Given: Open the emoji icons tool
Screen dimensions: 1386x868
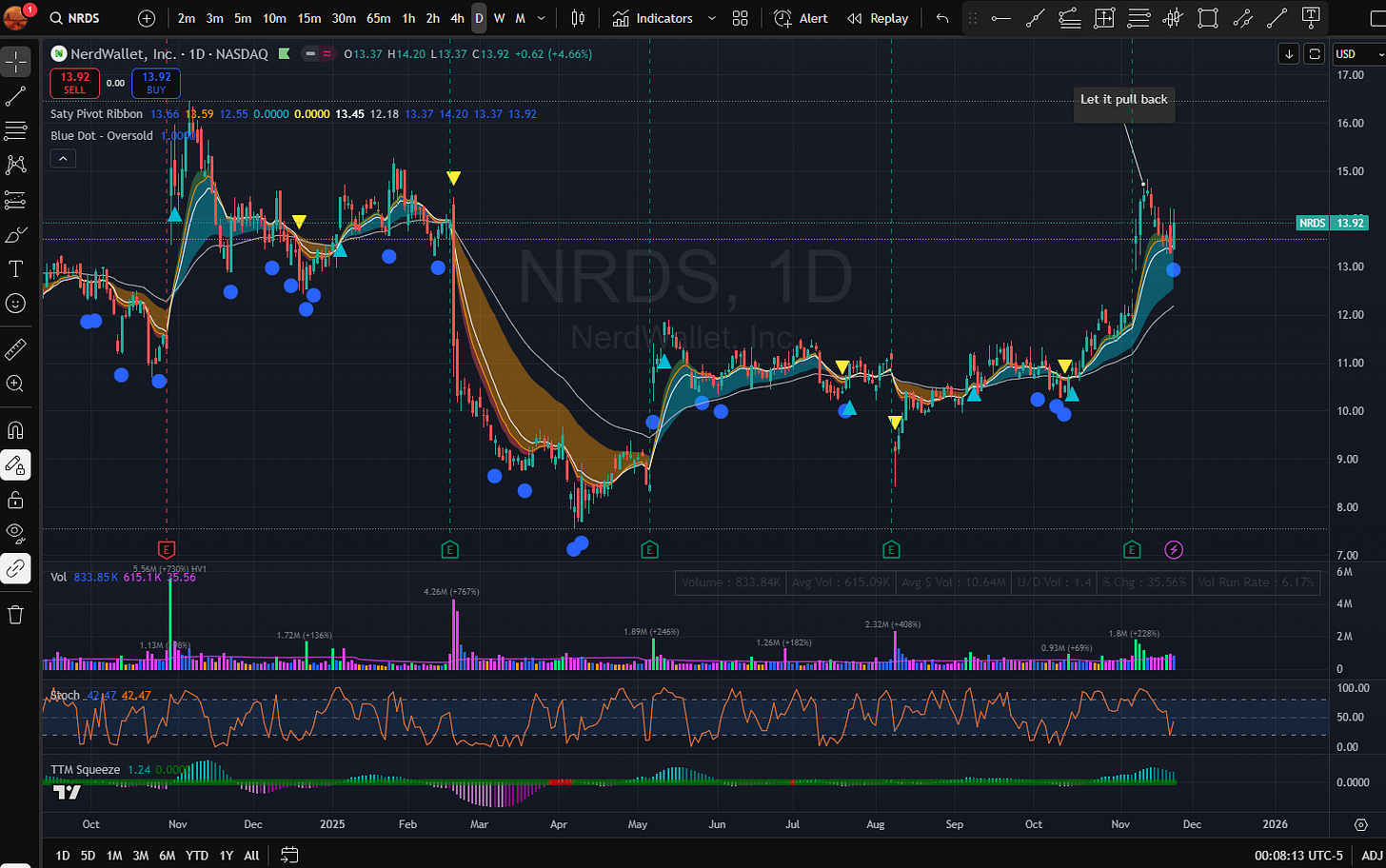Looking at the screenshot, I should (x=15, y=303).
